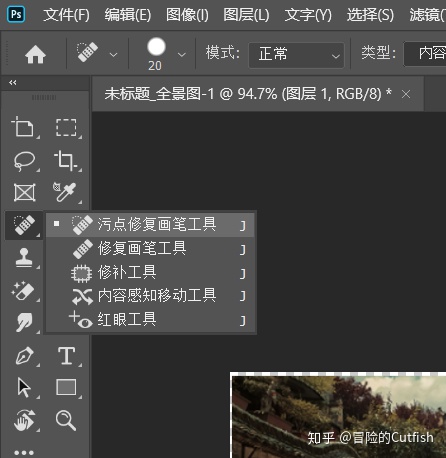
Task: Open the 滤镜 menu
Action: tap(427, 15)
